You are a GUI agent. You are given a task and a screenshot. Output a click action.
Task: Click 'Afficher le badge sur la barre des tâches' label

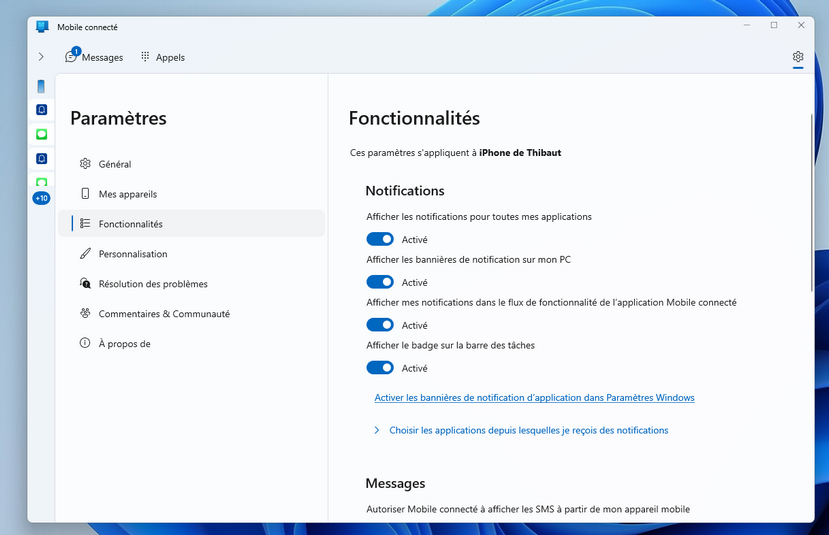(x=450, y=345)
